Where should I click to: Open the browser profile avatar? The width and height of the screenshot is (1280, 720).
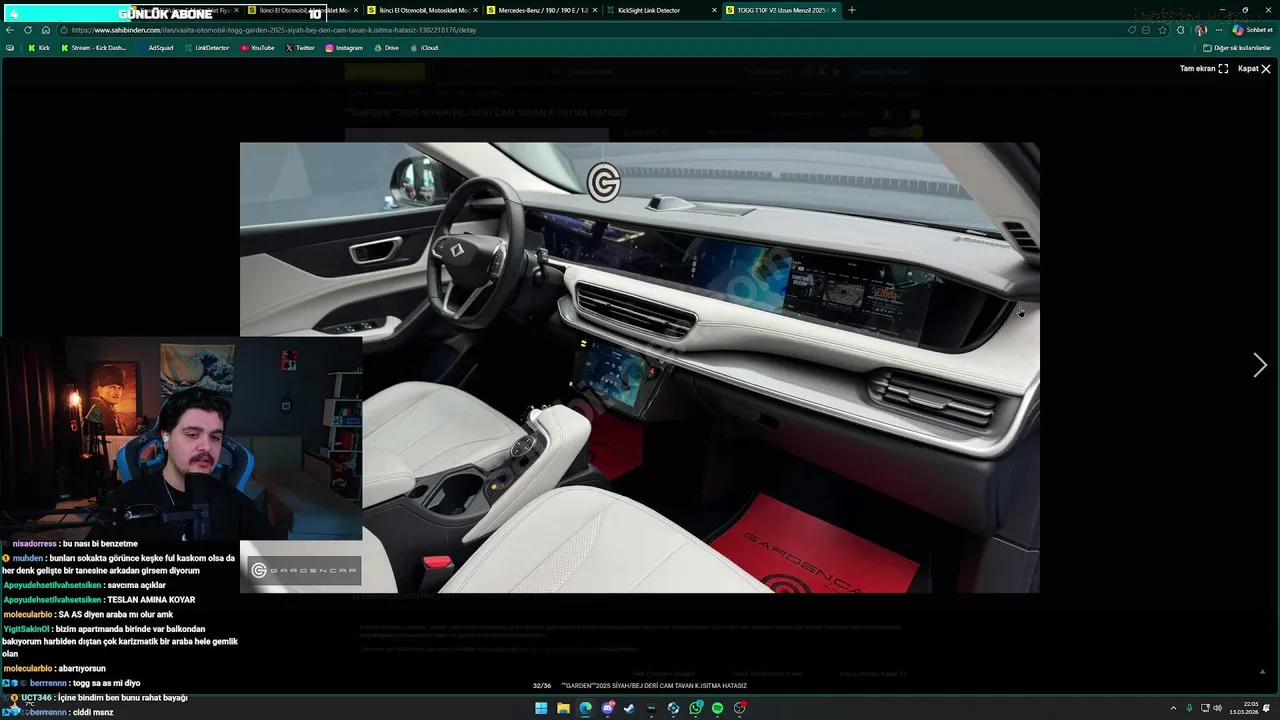(1201, 30)
